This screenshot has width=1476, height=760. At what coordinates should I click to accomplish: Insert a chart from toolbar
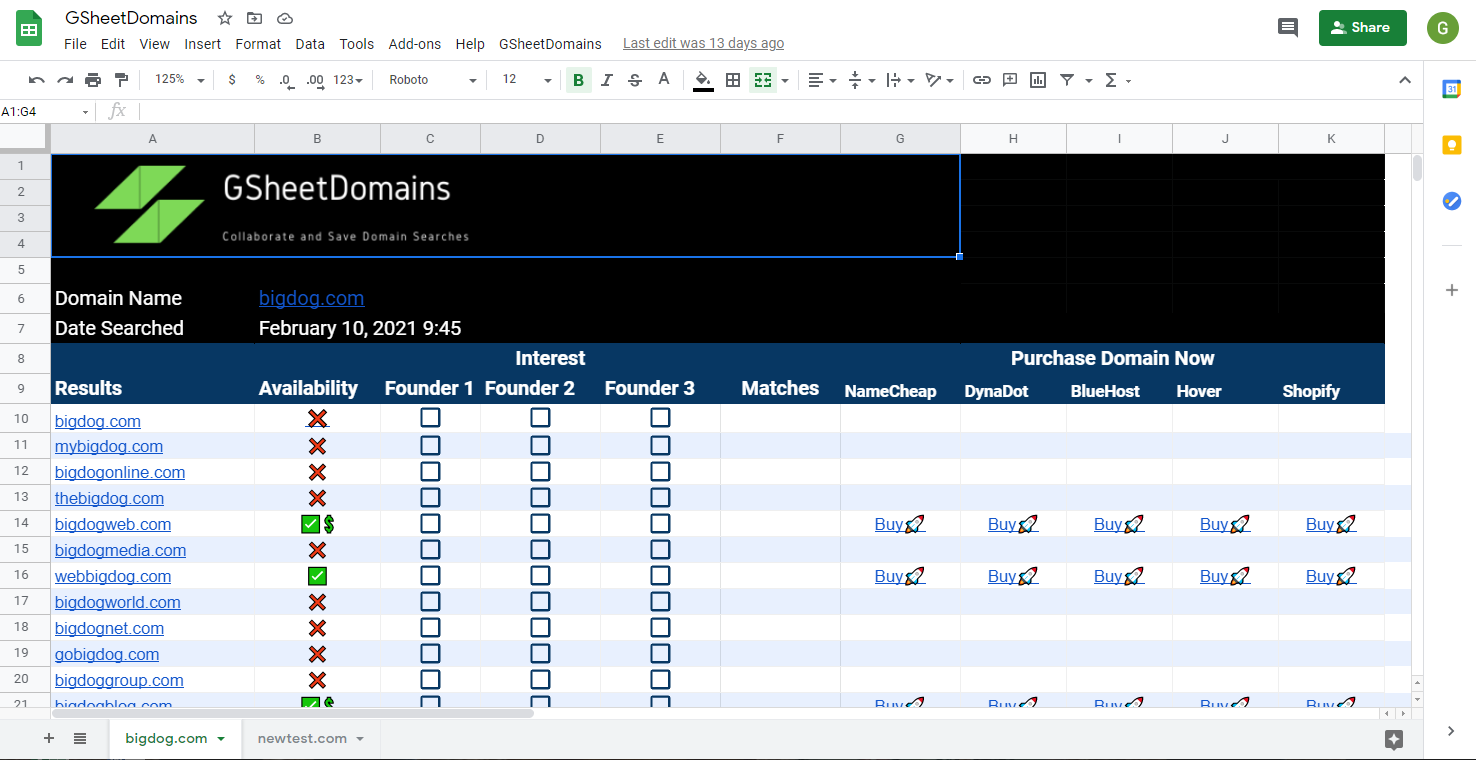pyautogui.click(x=1038, y=80)
